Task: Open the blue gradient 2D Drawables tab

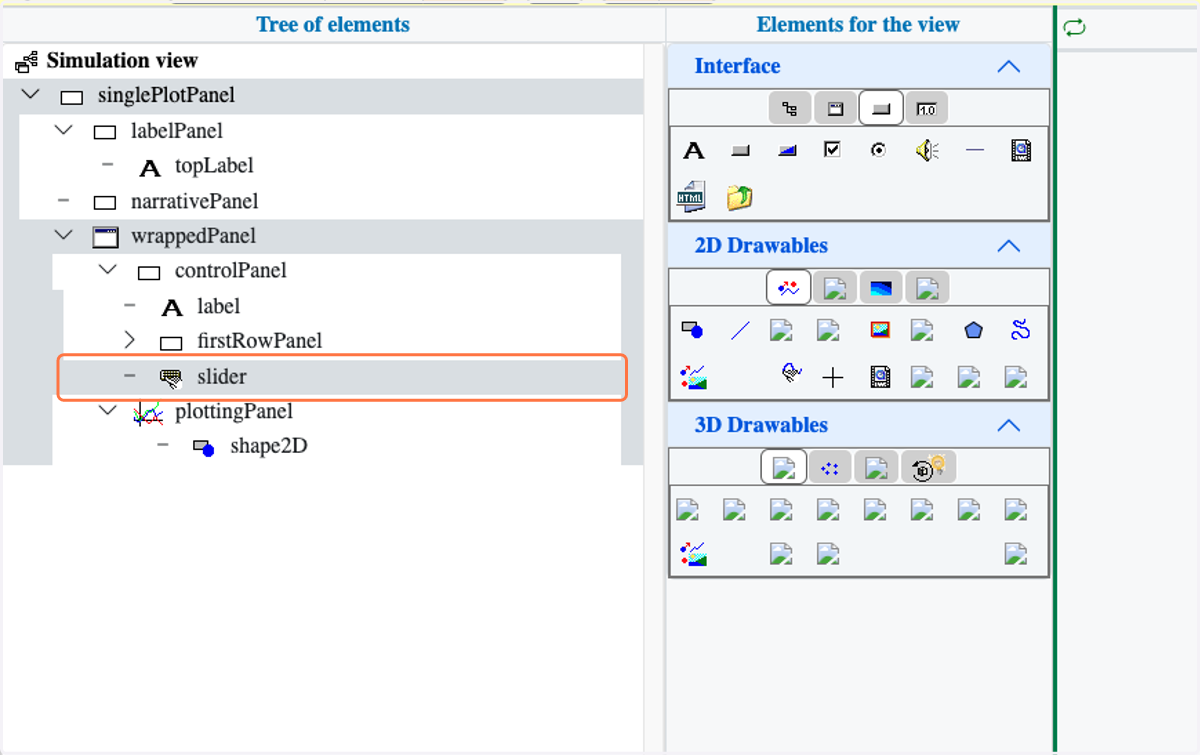Action: point(881,288)
